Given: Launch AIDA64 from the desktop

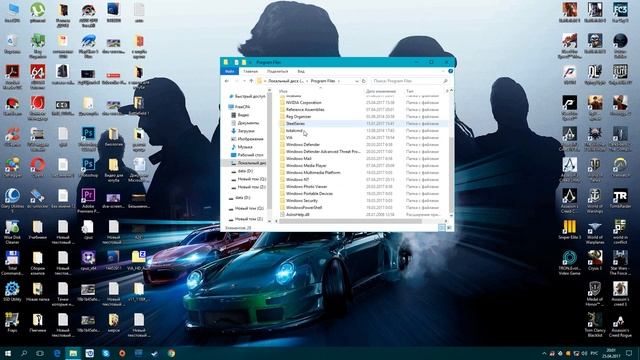Looking at the screenshot, I should [38, 76].
